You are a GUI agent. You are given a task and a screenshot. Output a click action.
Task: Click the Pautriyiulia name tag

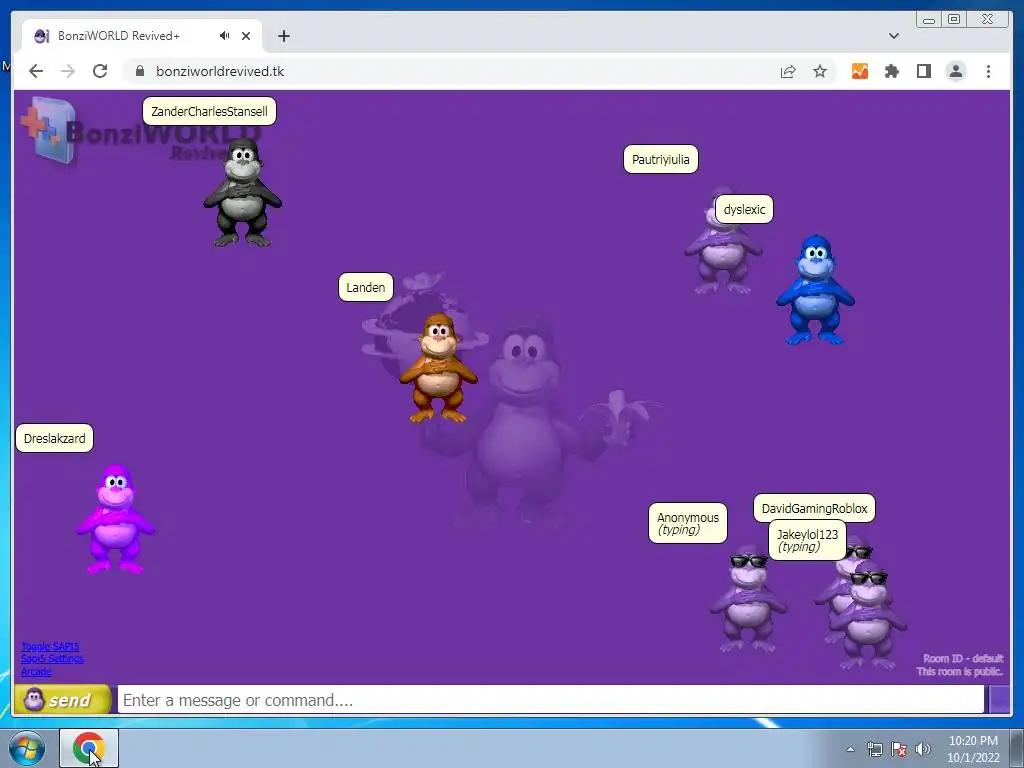pyautogui.click(x=661, y=159)
